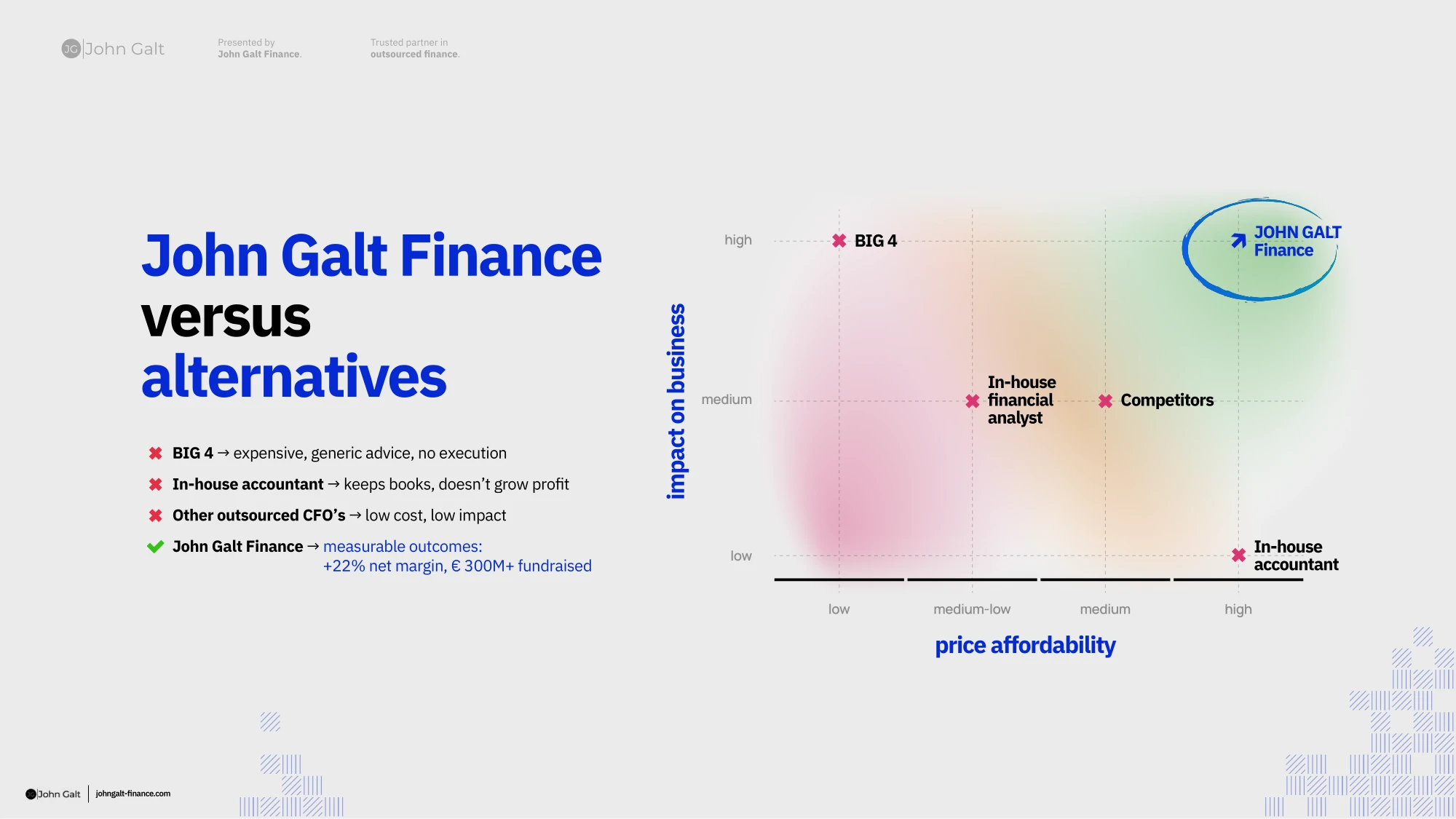Image resolution: width=1456 pixels, height=819 pixels.
Task: Select the 'price affordability' axis title
Action: [x=1025, y=646]
